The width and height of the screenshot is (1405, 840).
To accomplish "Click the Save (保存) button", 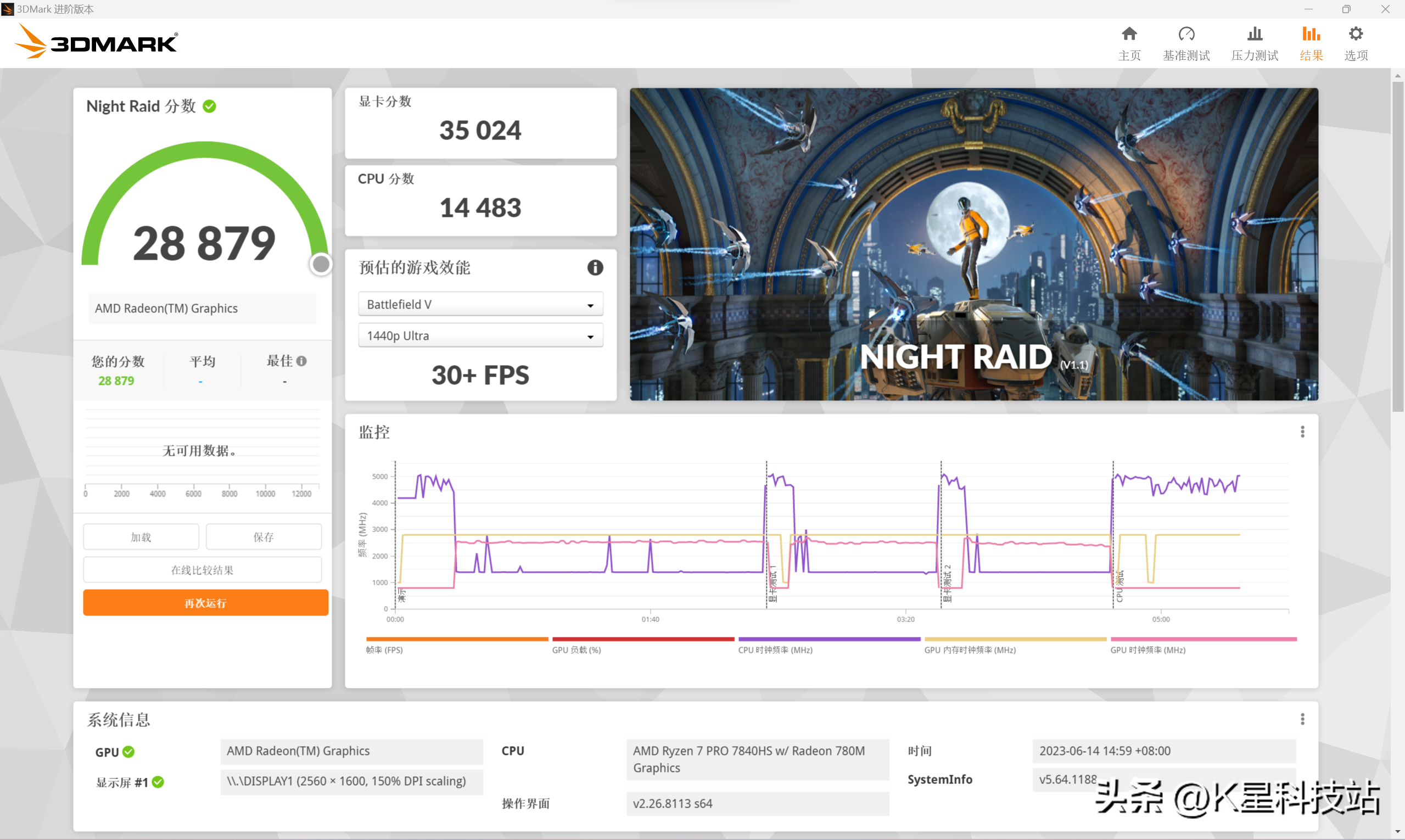I will [263, 536].
